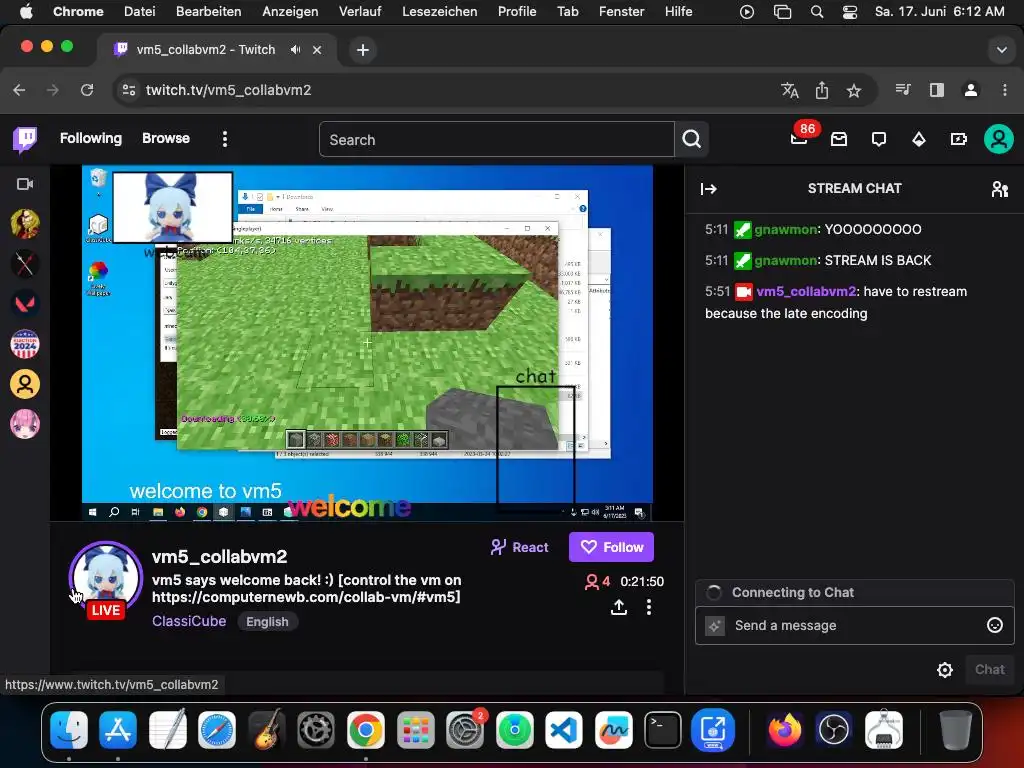Screen dimensions: 1024x768
Task: Open first sidebar channel with gold avatar
Action: pyautogui.click(x=25, y=224)
